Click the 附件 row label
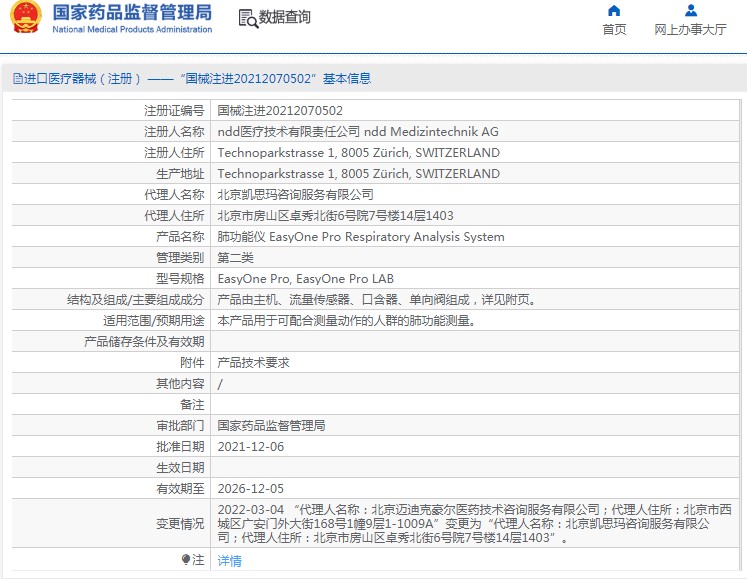The width and height of the screenshot is (747, 579). [192, 363]
